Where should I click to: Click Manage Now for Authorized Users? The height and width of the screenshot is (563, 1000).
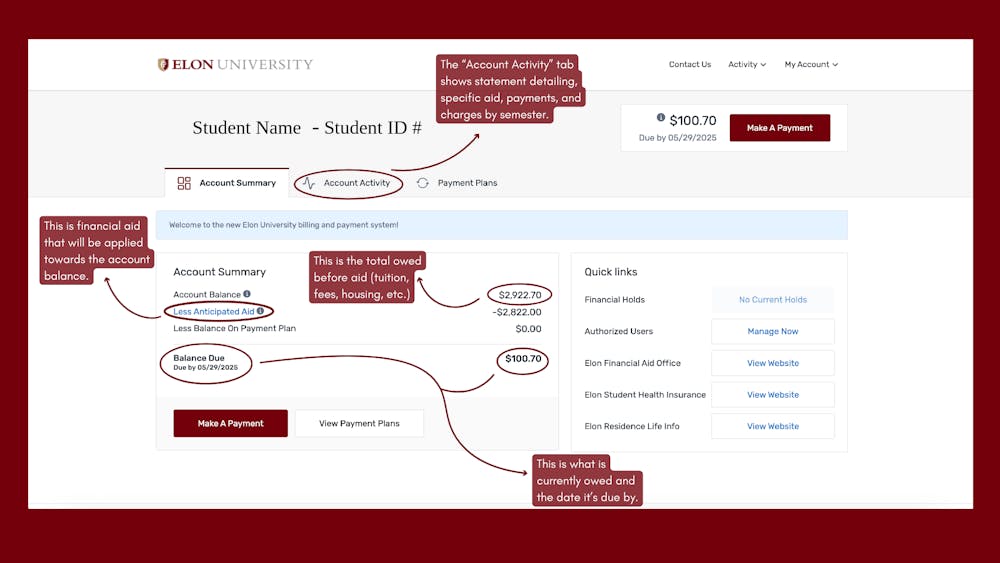click(773, 331)
